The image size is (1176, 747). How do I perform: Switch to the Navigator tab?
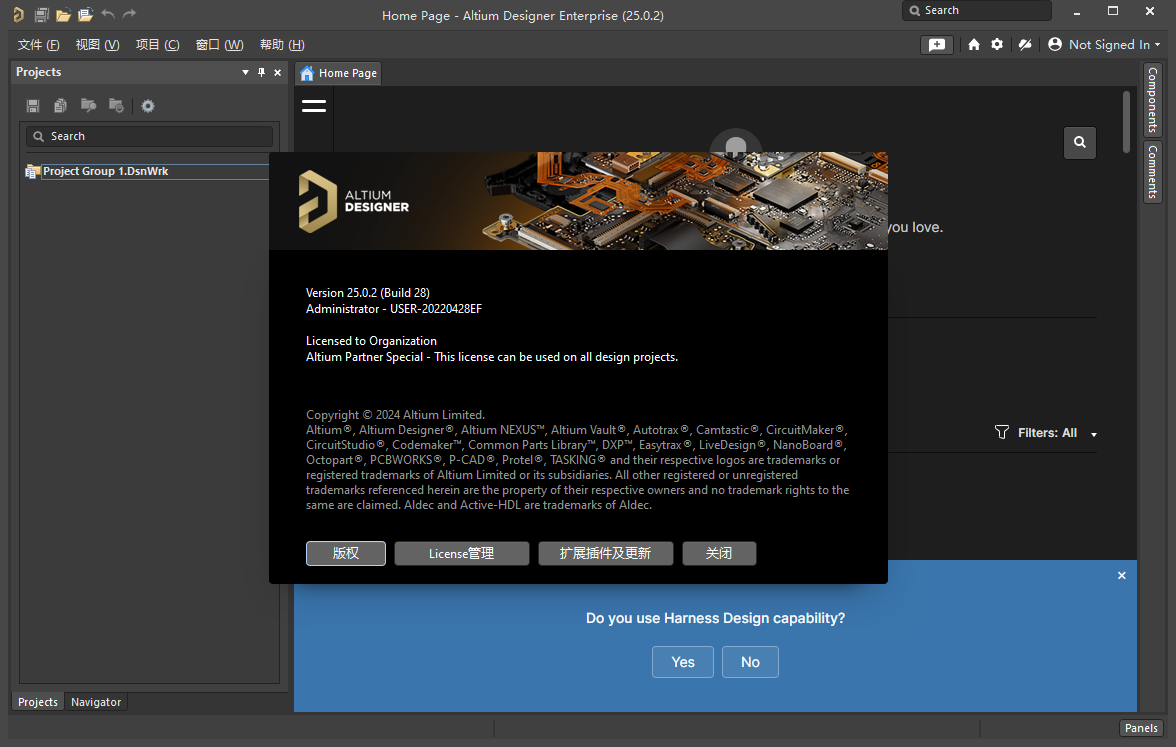pyautogui.click(x=96, y=702)
